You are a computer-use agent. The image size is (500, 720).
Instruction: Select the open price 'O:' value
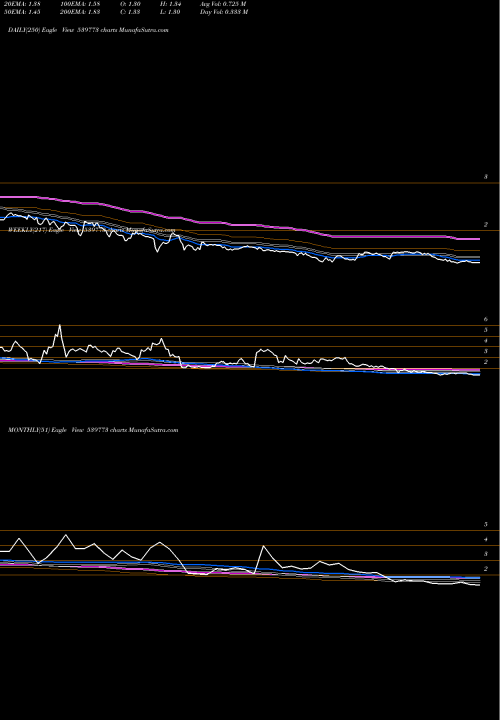click(130, 4)
